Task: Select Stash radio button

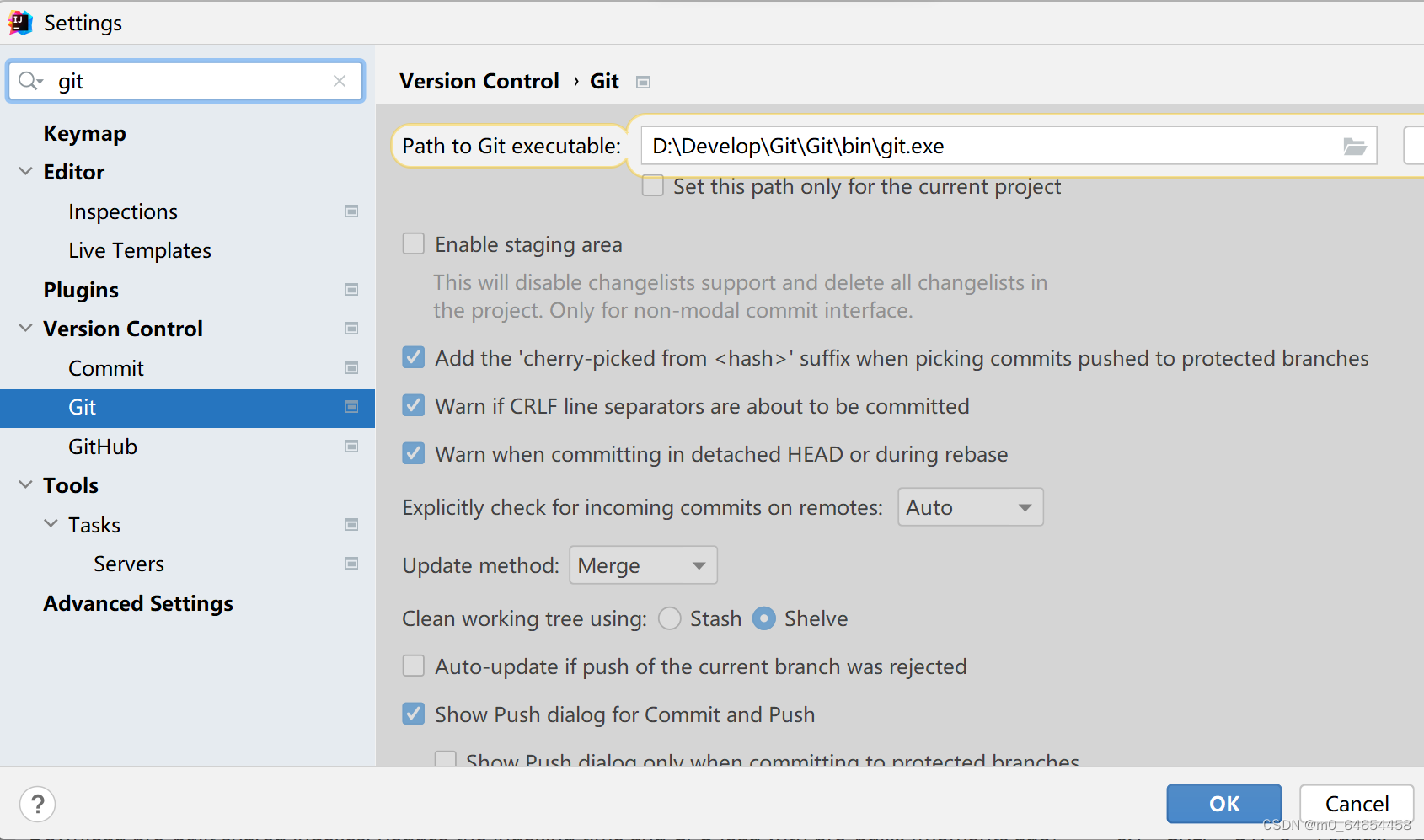Action: [x=670, y=618]
